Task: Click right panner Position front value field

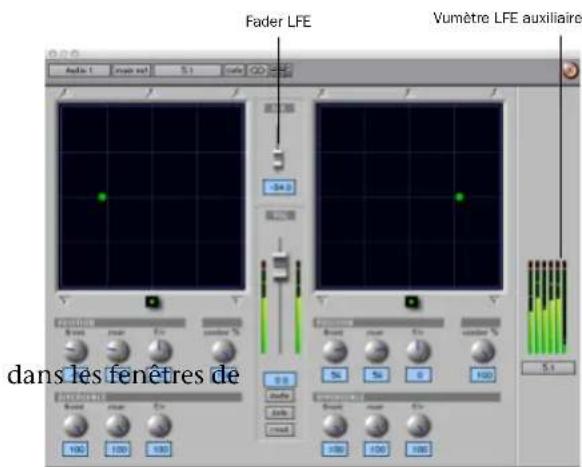Action: [335, 375]
